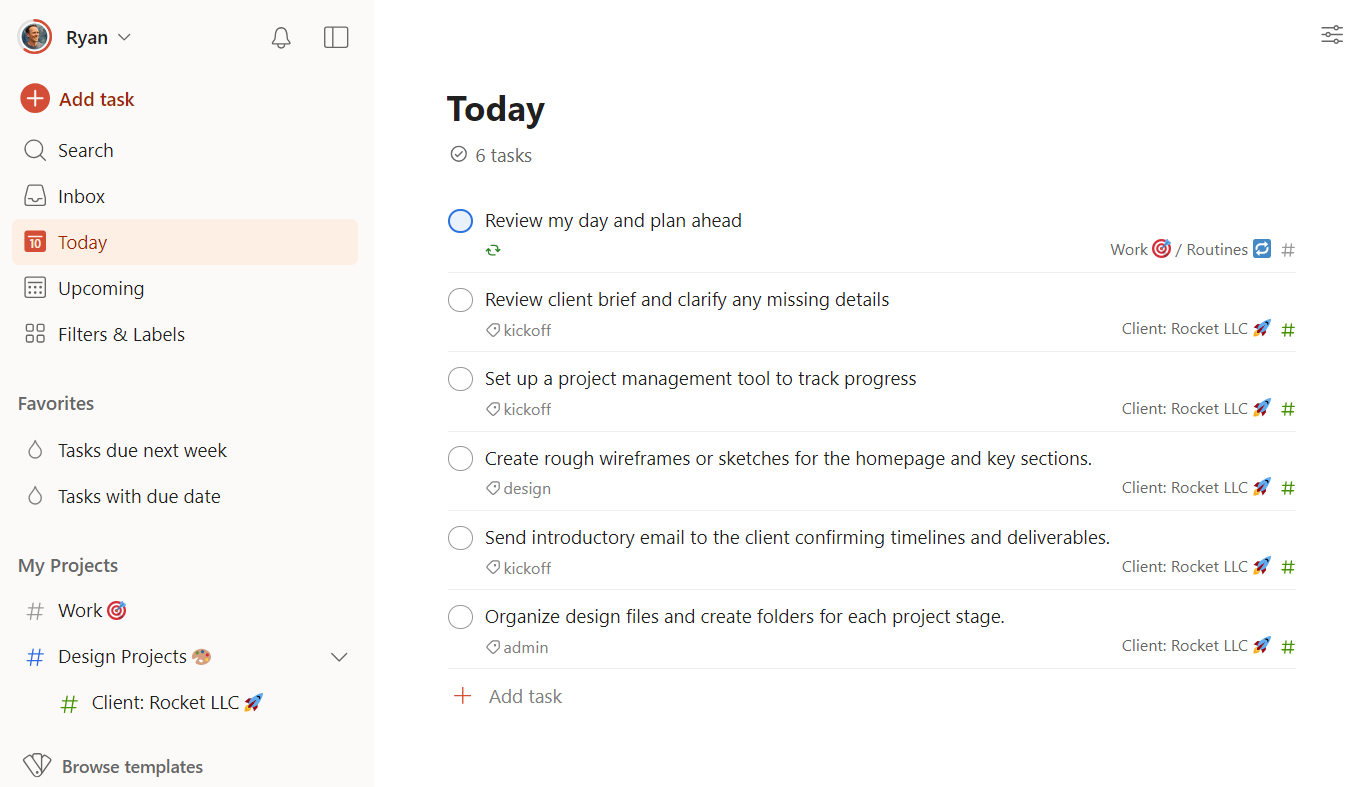Click the Browse templates icon
This screenshot has width=1357, height=787.
(x=37, y=767)
